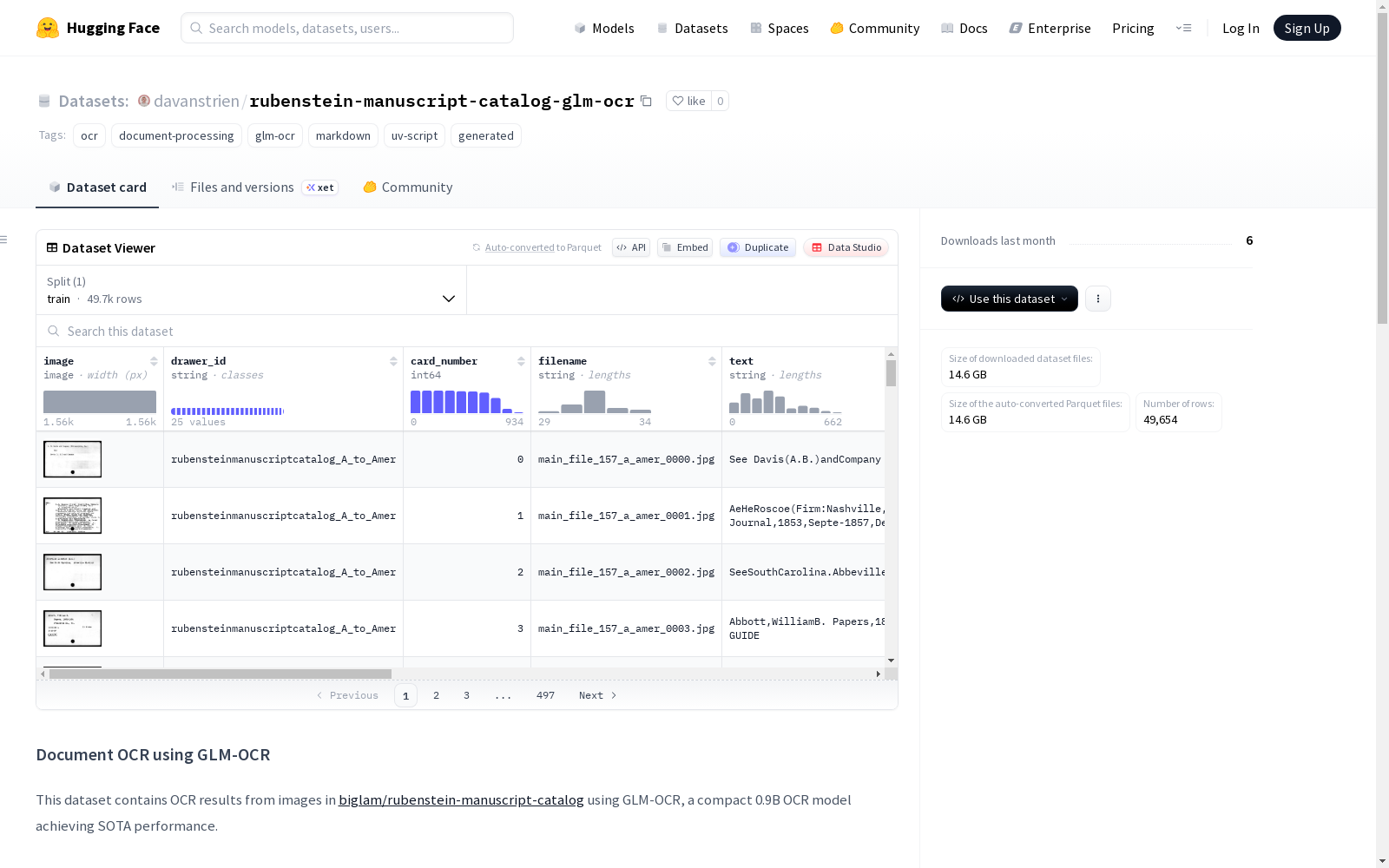Sort the drawer_id column
Screen dimensions: 1389x868
tap(393, 361)
